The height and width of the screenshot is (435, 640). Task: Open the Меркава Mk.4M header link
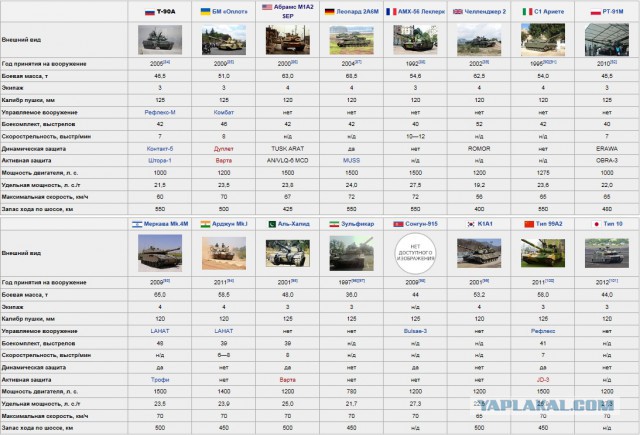coord(166,224)
